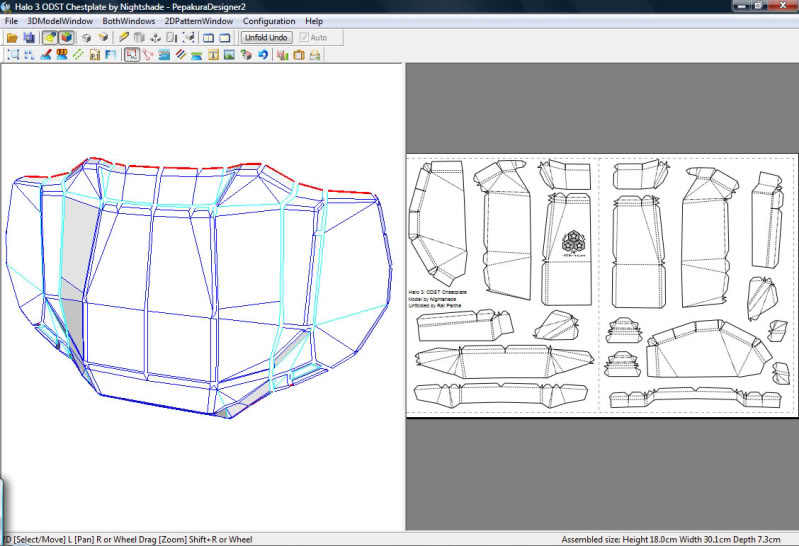Open the 2DPatternWindow menu

coord(199,21)
